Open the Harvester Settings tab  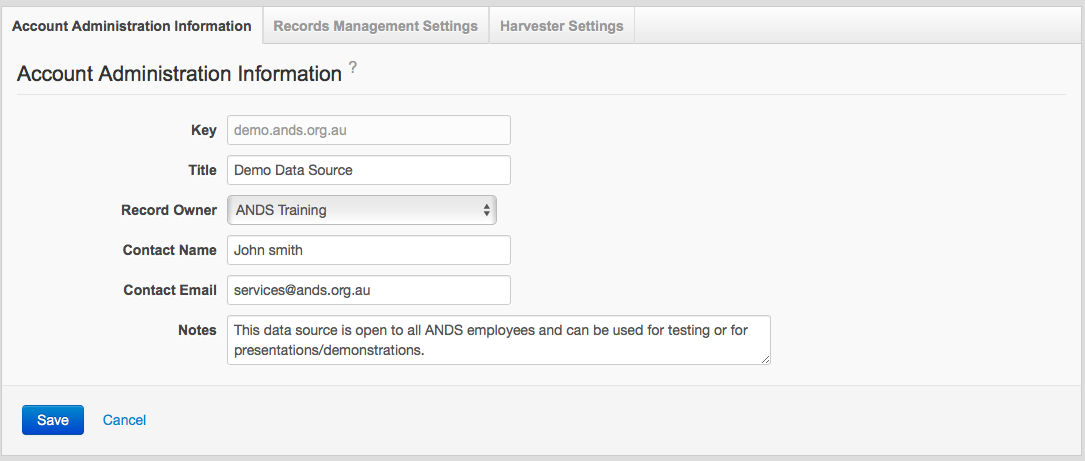(x=561, y=26)
